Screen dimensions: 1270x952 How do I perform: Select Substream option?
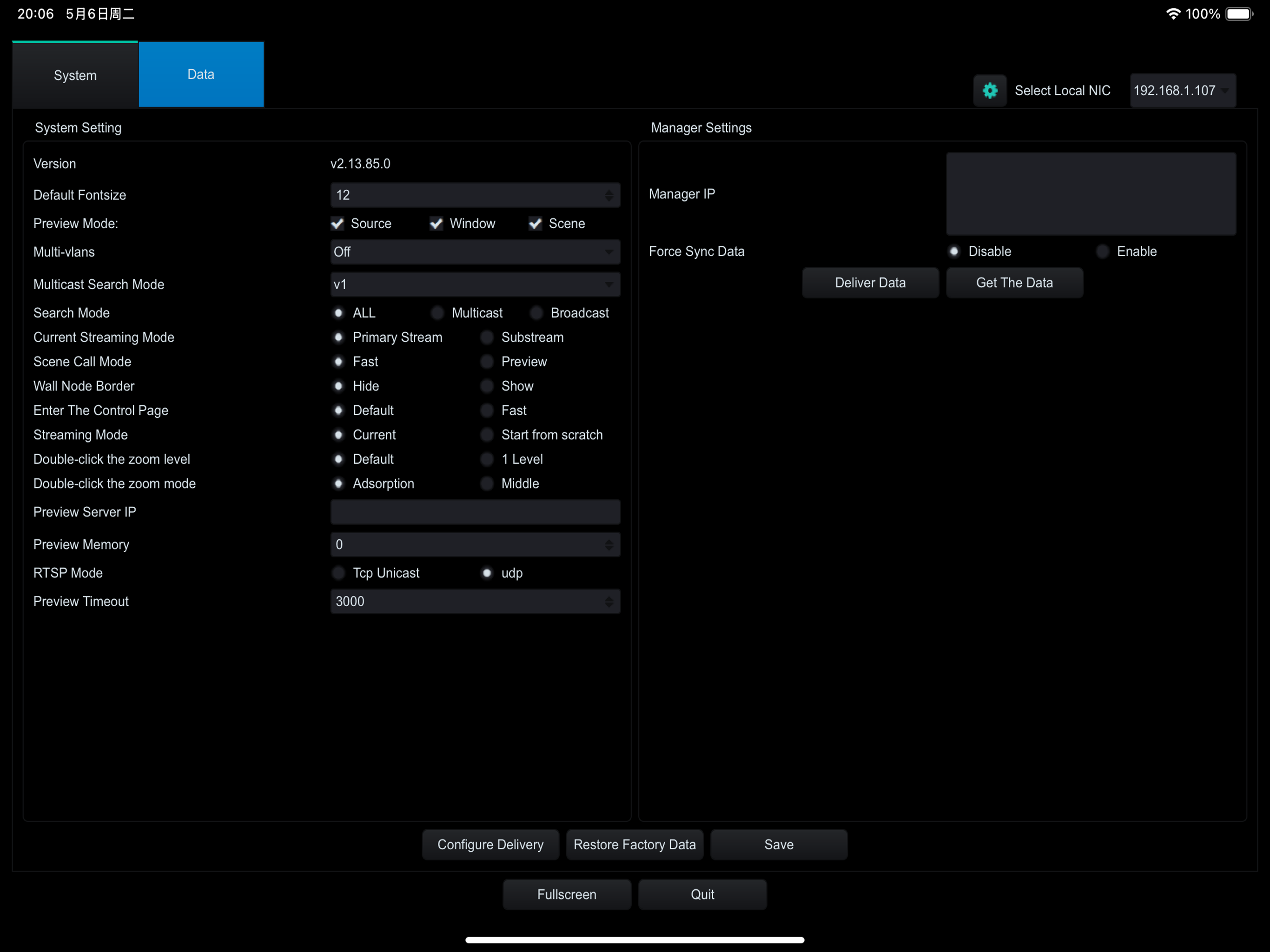point(487,337)
